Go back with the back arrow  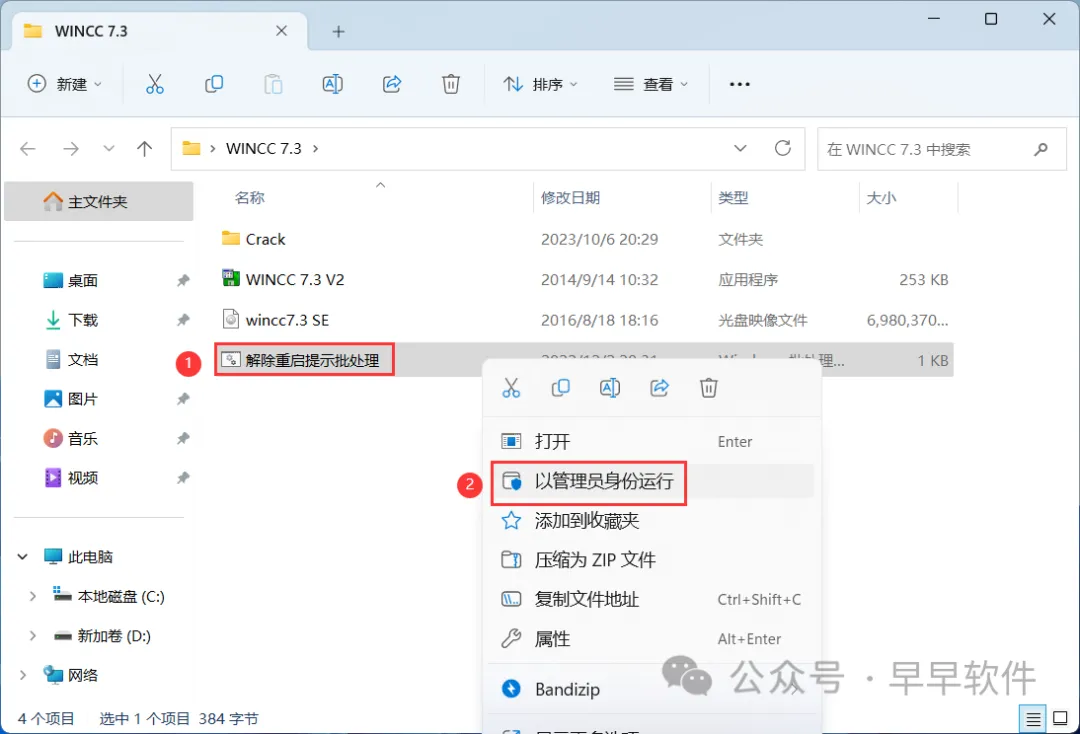point(28,149)
